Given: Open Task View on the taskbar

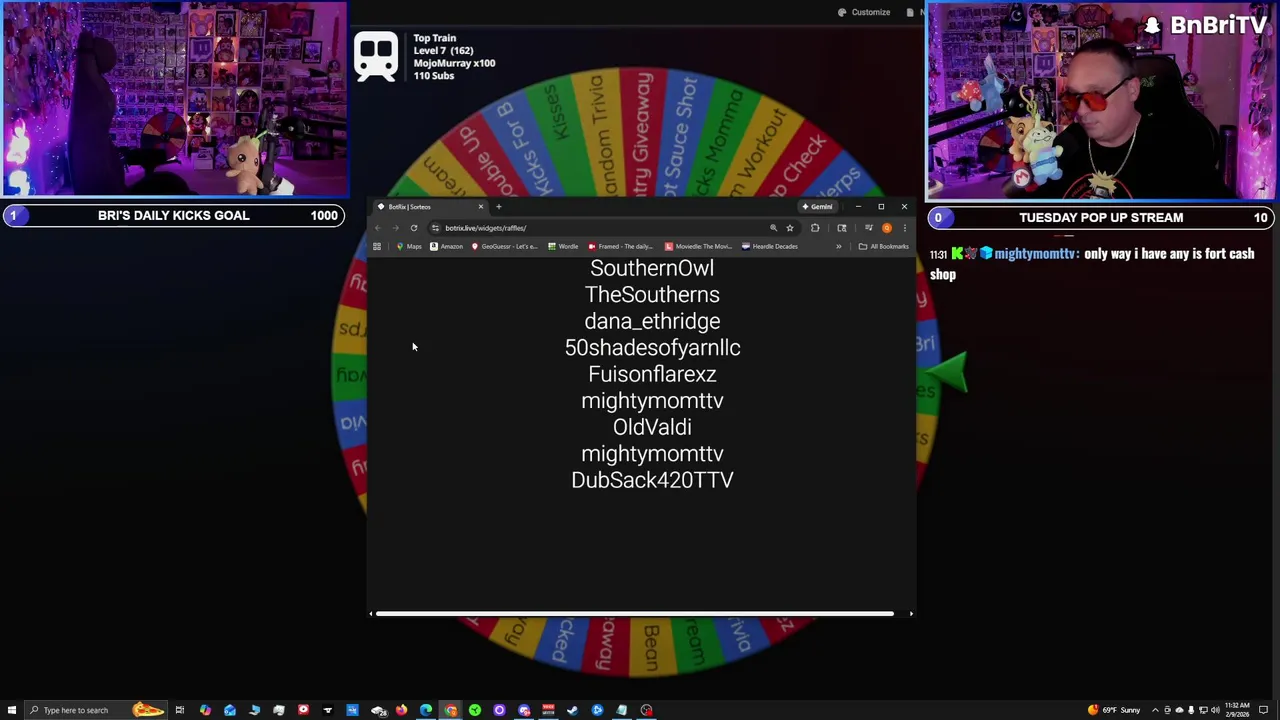Looking at the screenshot, I should [179, 710].
